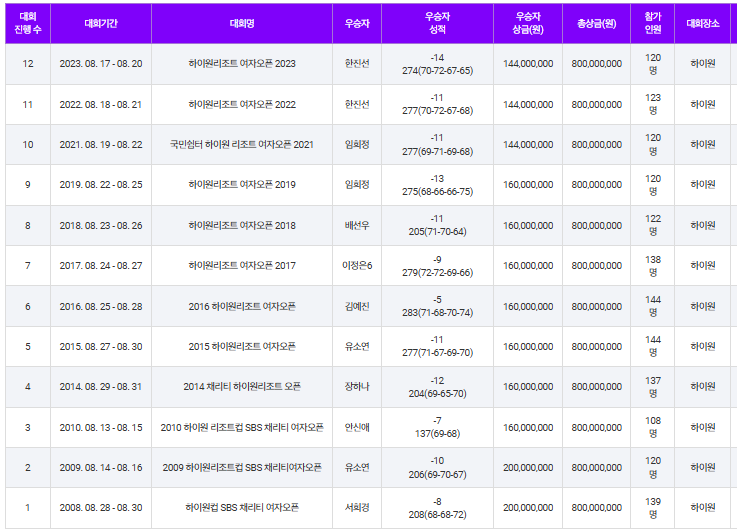This screenshot has height=532, width=737.
Task: Select tournament name '하이원리조트 여자오픈 2019'
Action: coord(242,185)
